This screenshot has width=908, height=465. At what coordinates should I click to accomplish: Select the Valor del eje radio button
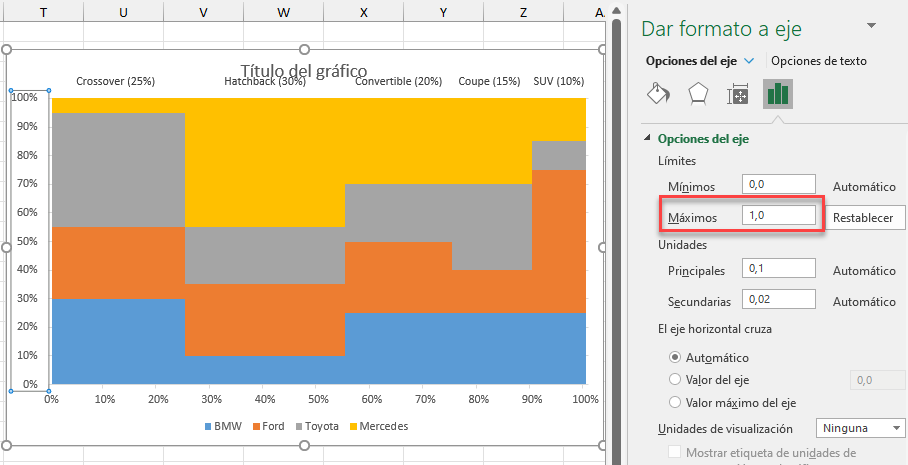pos(675,380)
